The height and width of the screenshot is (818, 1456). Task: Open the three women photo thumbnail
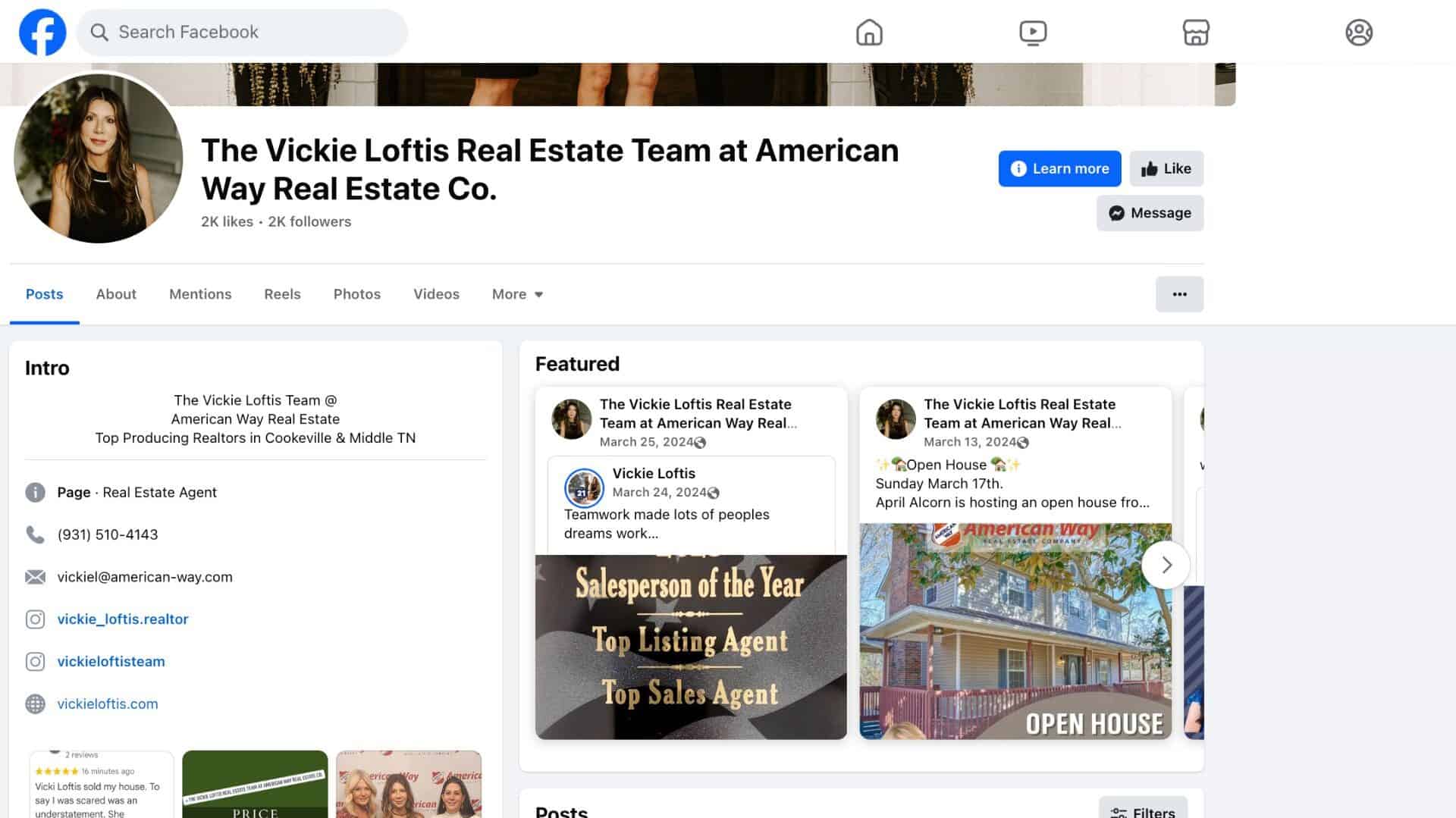coord(409,784)
